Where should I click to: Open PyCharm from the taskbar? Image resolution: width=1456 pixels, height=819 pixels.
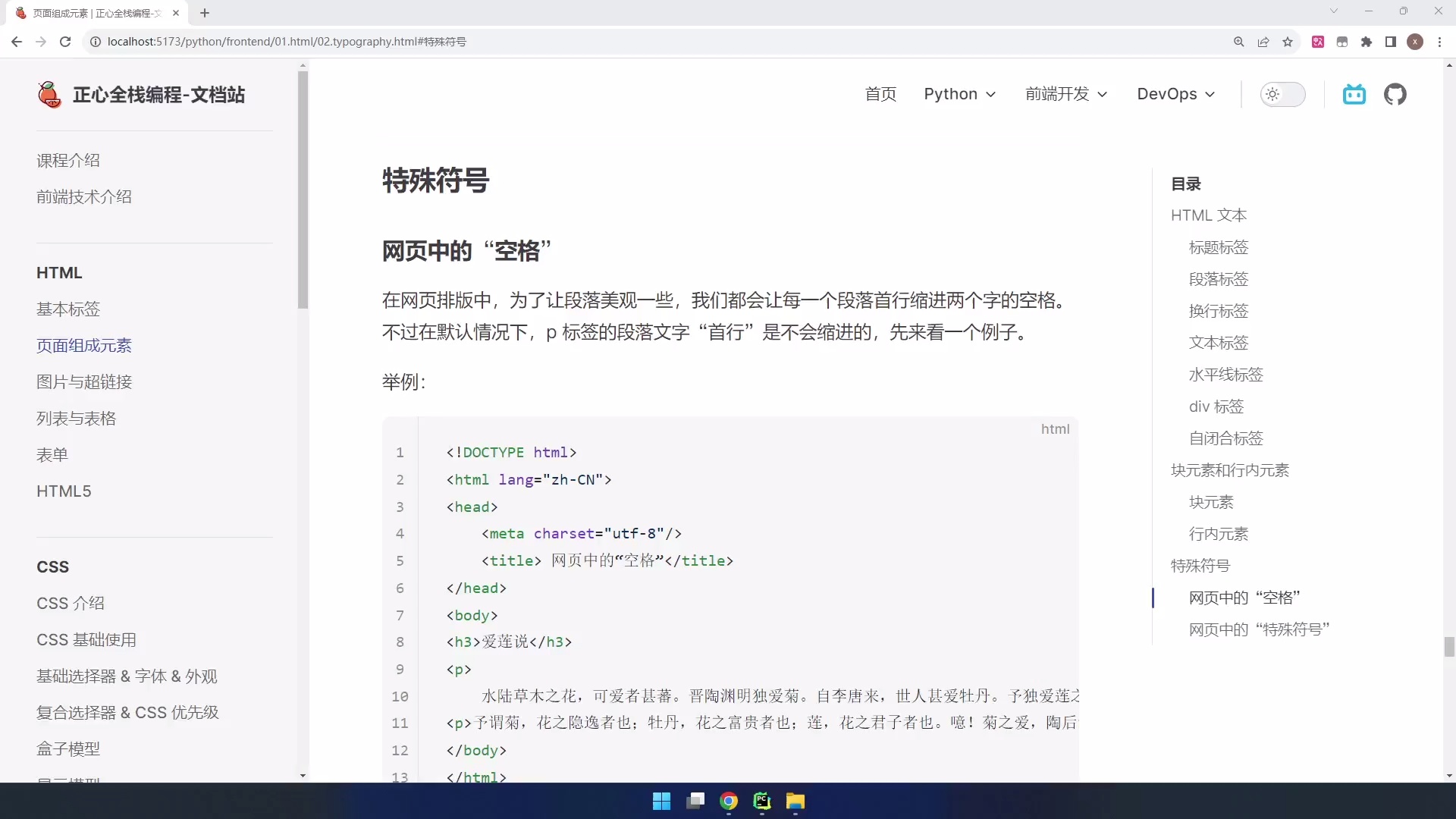point(762,801)
